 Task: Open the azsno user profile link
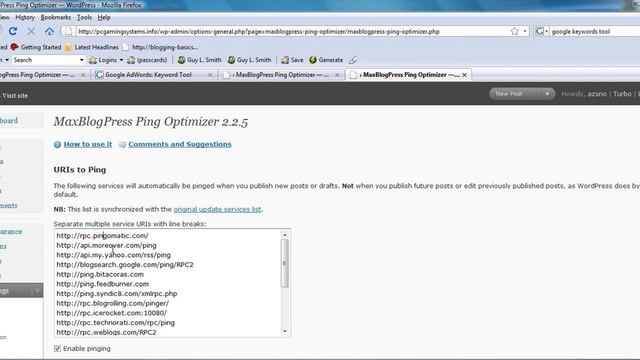tap(597, 94)
